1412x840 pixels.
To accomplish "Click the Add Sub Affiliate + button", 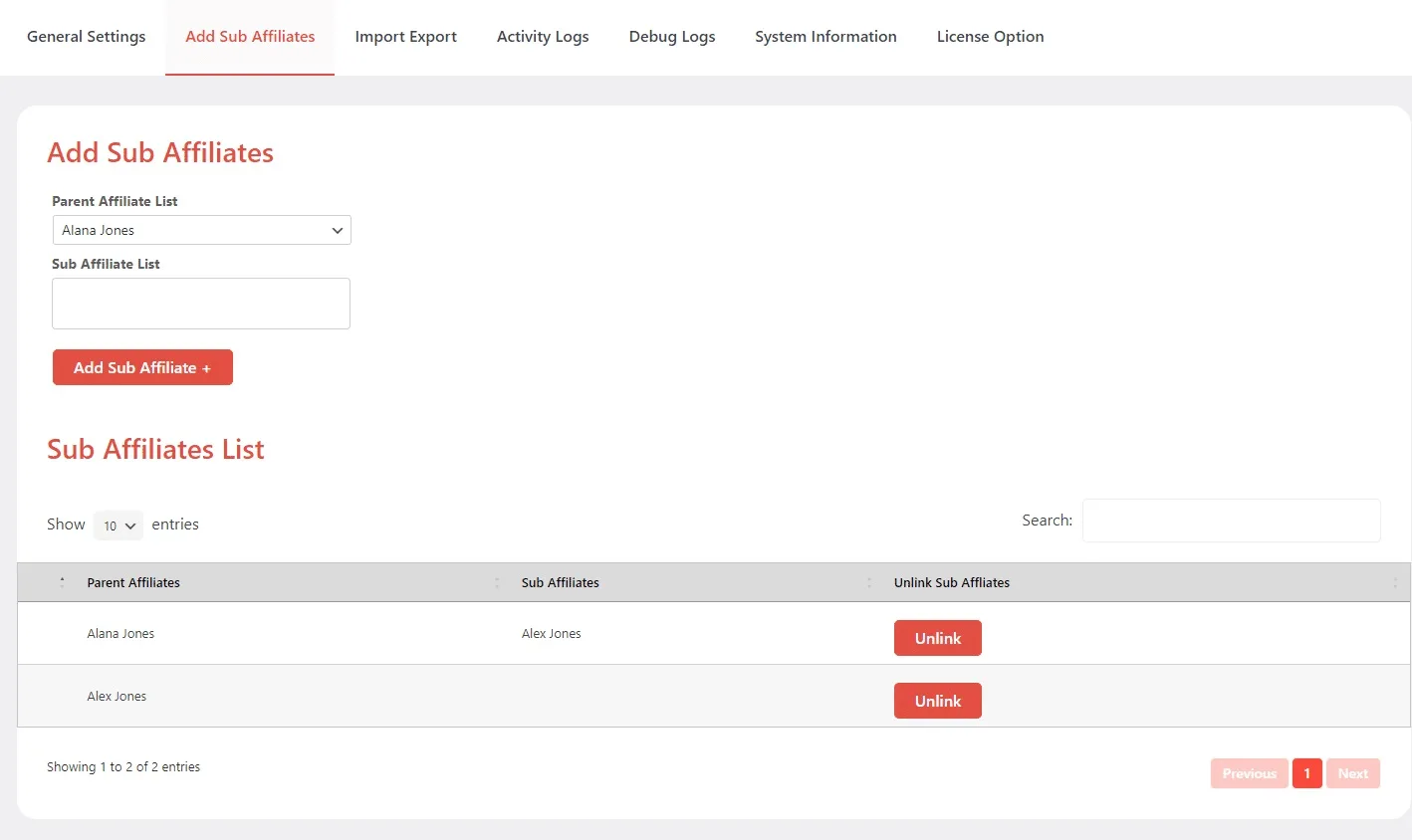I will pos(142,366).
